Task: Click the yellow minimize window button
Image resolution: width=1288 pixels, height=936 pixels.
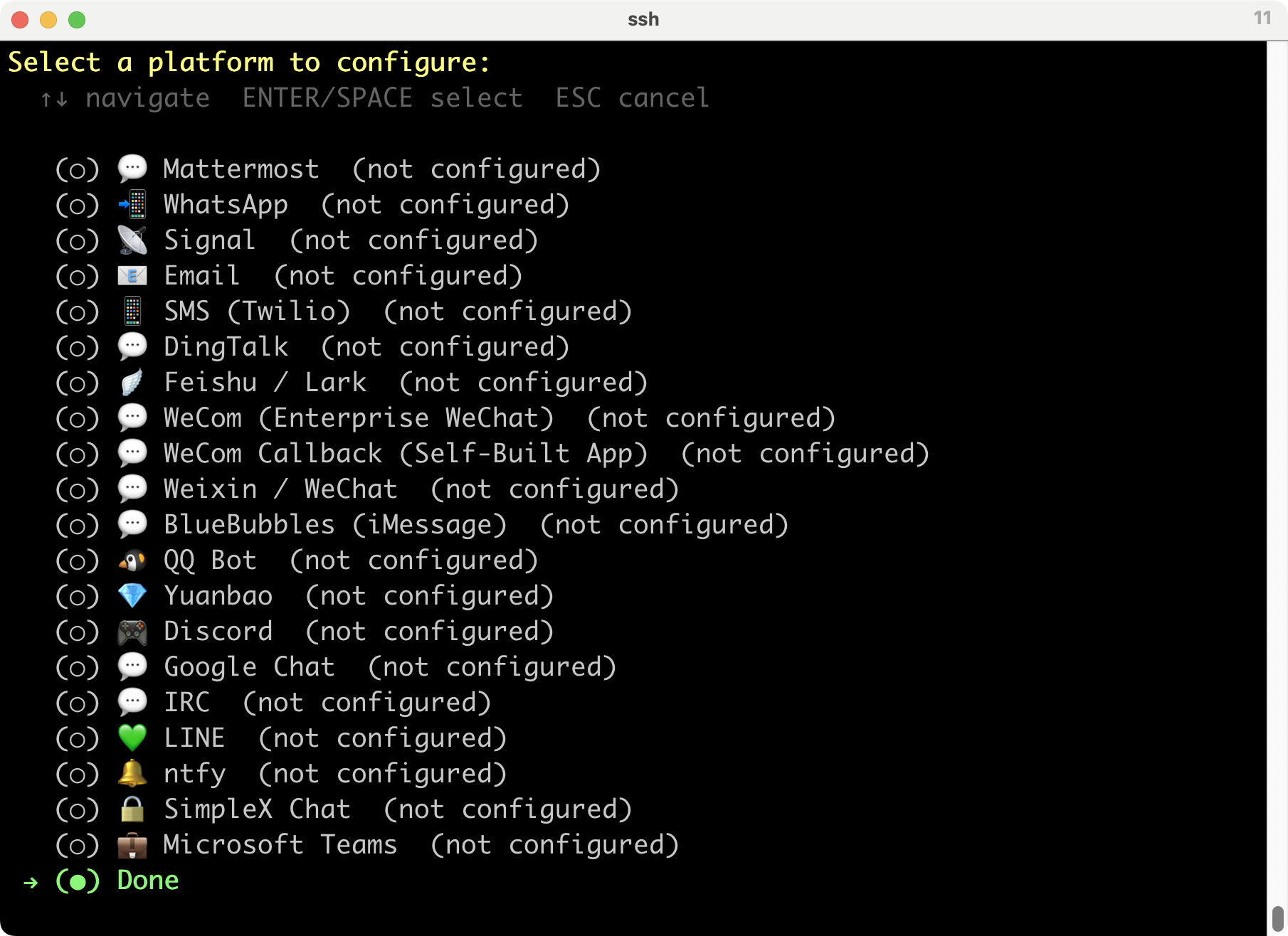Action: click(x=48, y=20)
